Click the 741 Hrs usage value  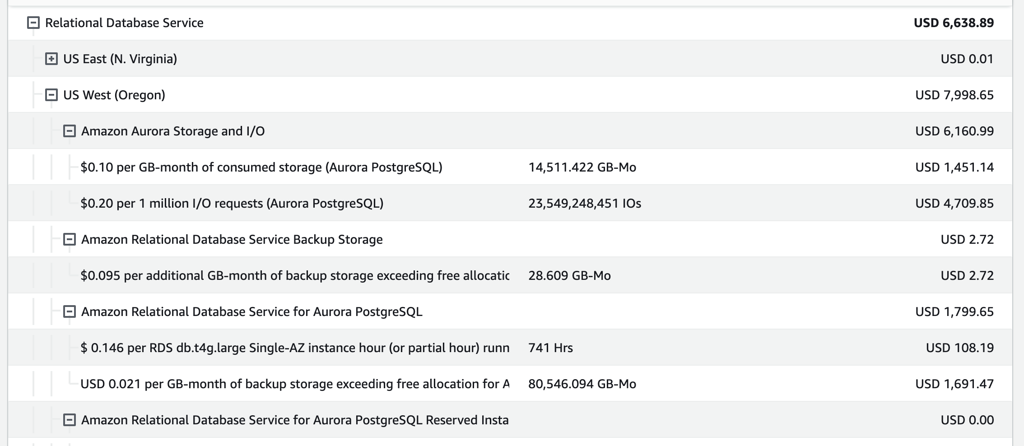[551, 348]
